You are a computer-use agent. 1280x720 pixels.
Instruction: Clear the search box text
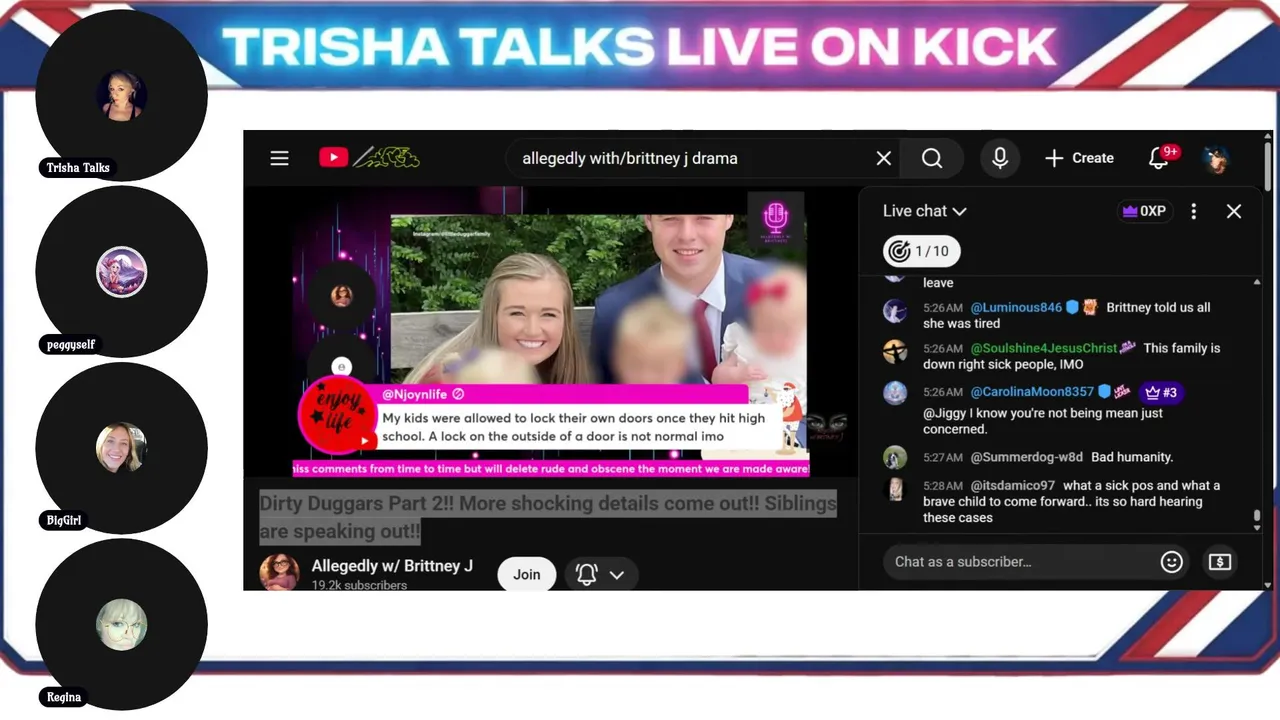[883, 158]
